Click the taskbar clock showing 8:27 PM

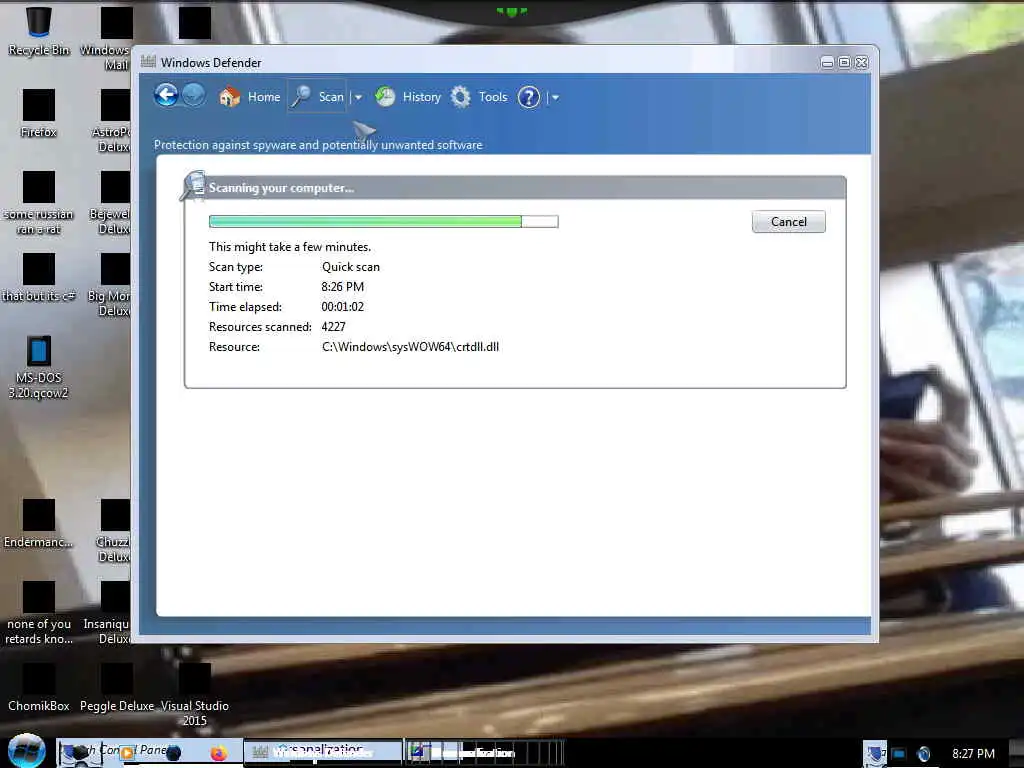tap(973, 754)
